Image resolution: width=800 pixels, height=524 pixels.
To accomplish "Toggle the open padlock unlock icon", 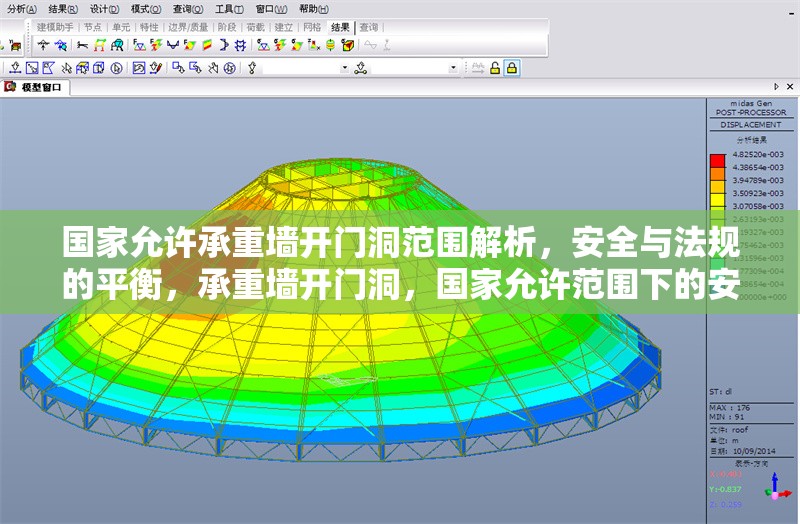I will coord(495,67).
